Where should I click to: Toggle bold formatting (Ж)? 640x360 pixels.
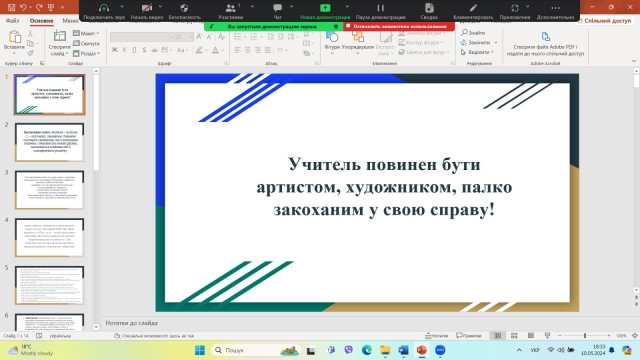(114, 50)
